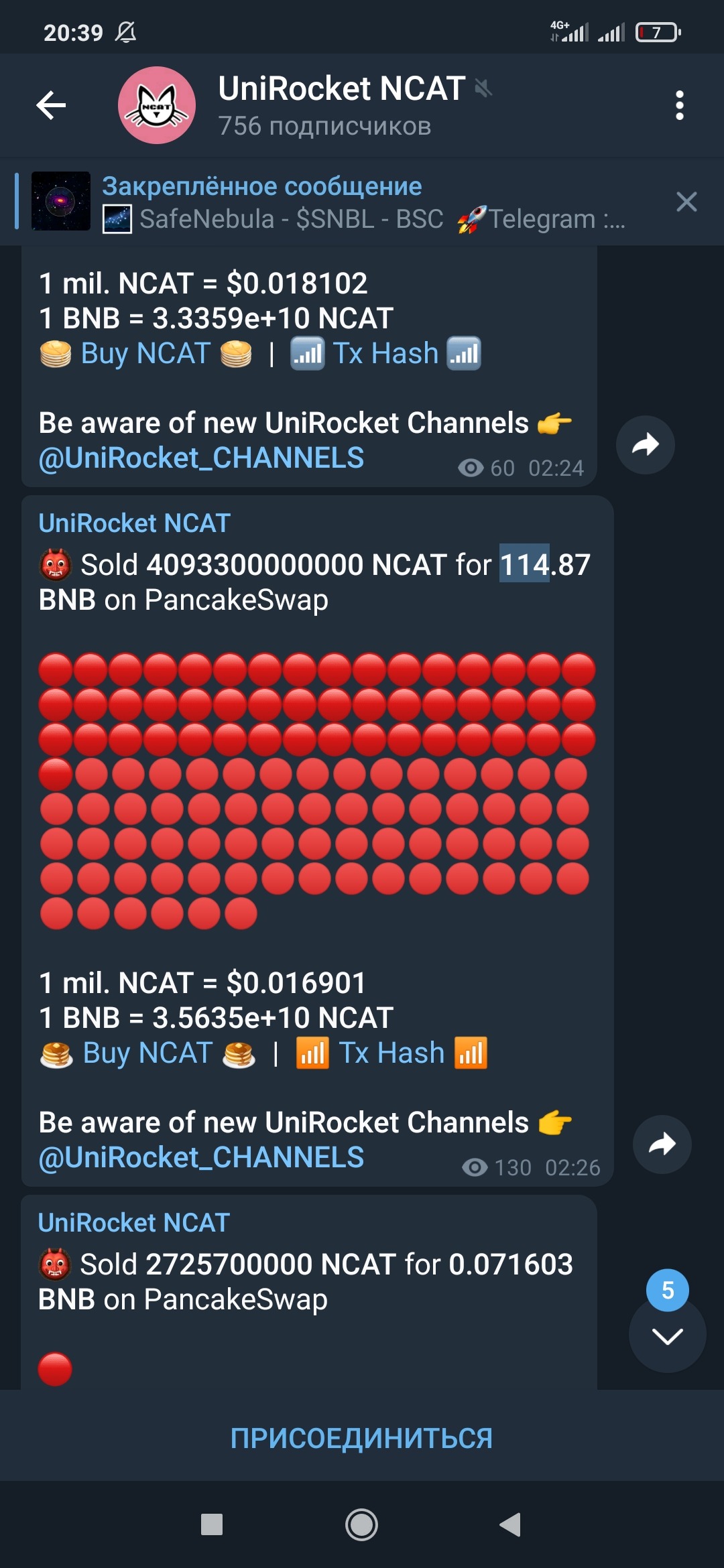Open the UniRocket NCAT channel avatar
The height and width of the screenshot is (1568, 724).
coord(157,105)
